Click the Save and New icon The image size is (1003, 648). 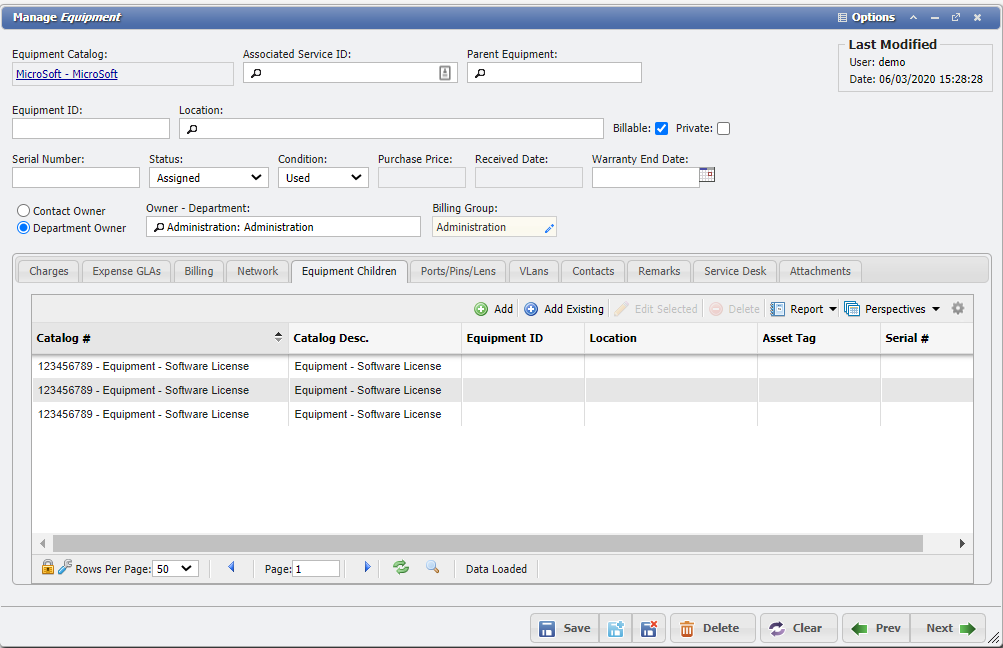tap(616, 629)
